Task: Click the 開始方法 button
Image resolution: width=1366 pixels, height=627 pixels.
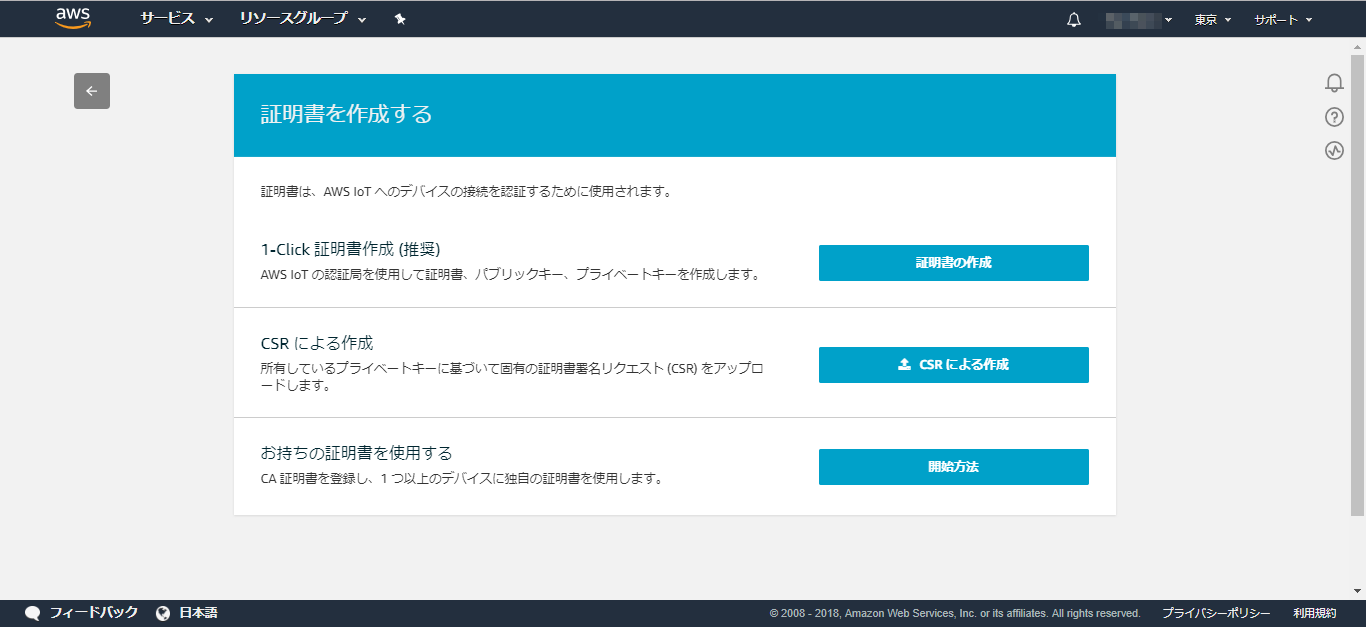Action: coord(954,467)
